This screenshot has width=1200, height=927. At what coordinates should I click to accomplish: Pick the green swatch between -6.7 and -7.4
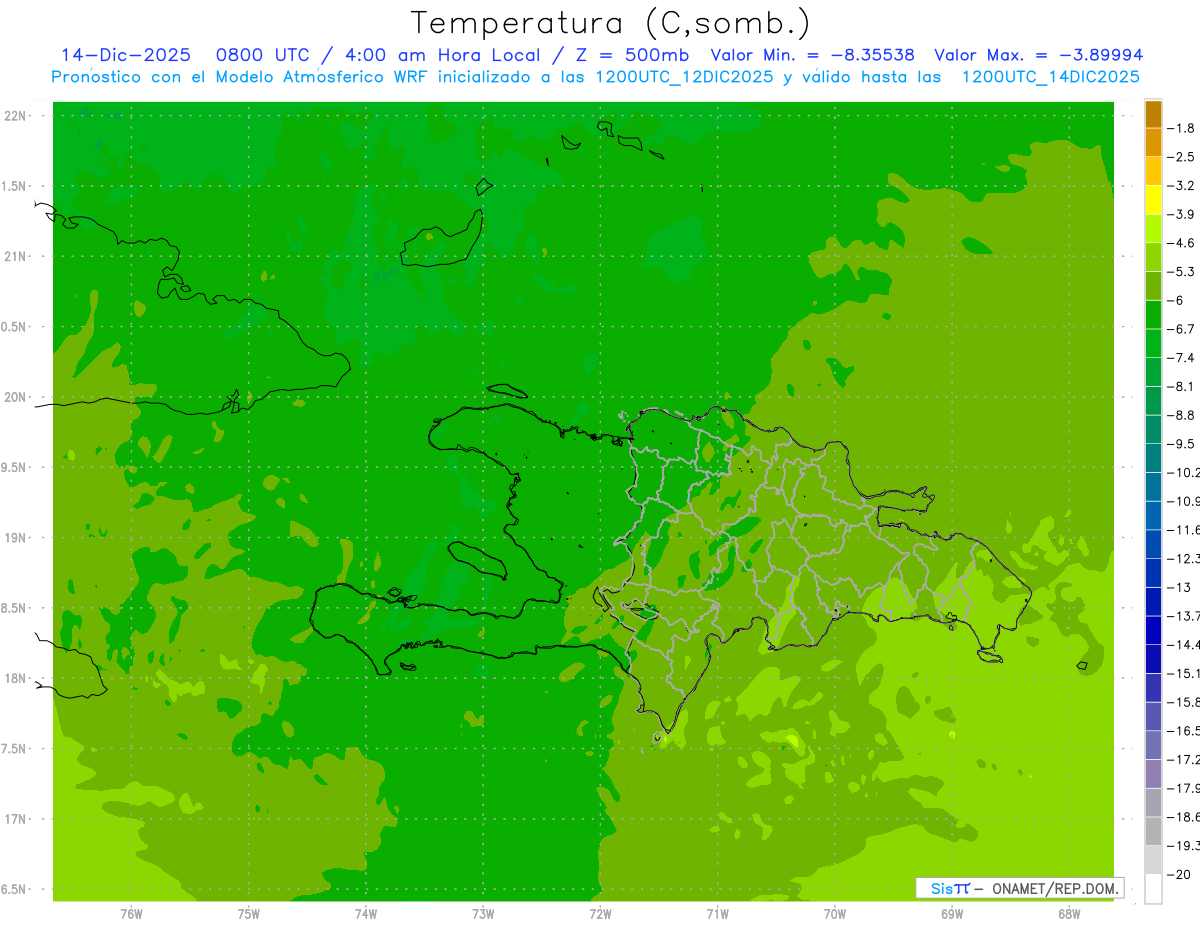pos(1153,344)
